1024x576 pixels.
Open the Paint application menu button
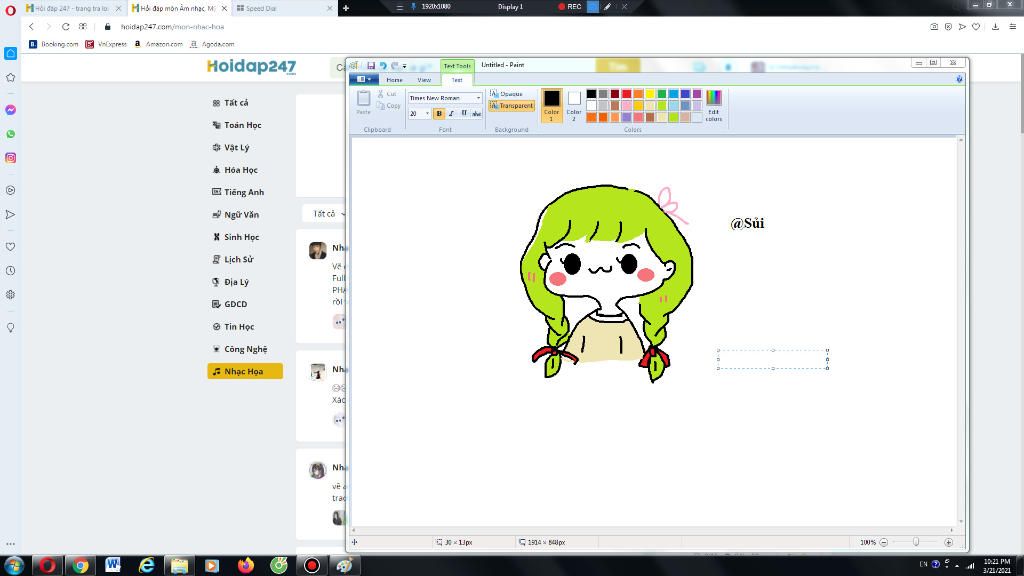tap(364, 80)
